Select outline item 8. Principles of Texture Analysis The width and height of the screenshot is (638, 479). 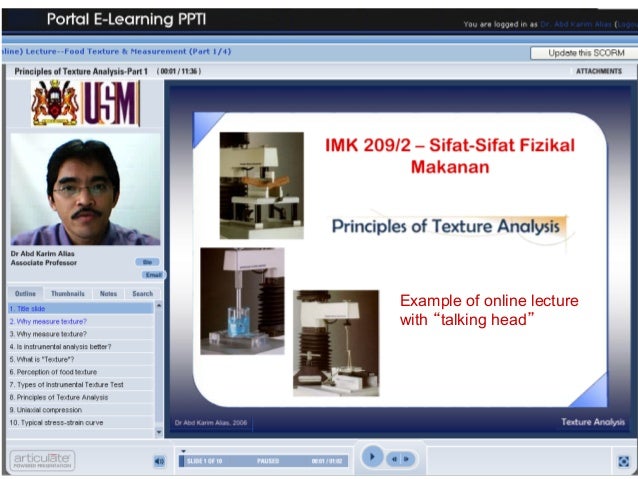tap(81, 397)
